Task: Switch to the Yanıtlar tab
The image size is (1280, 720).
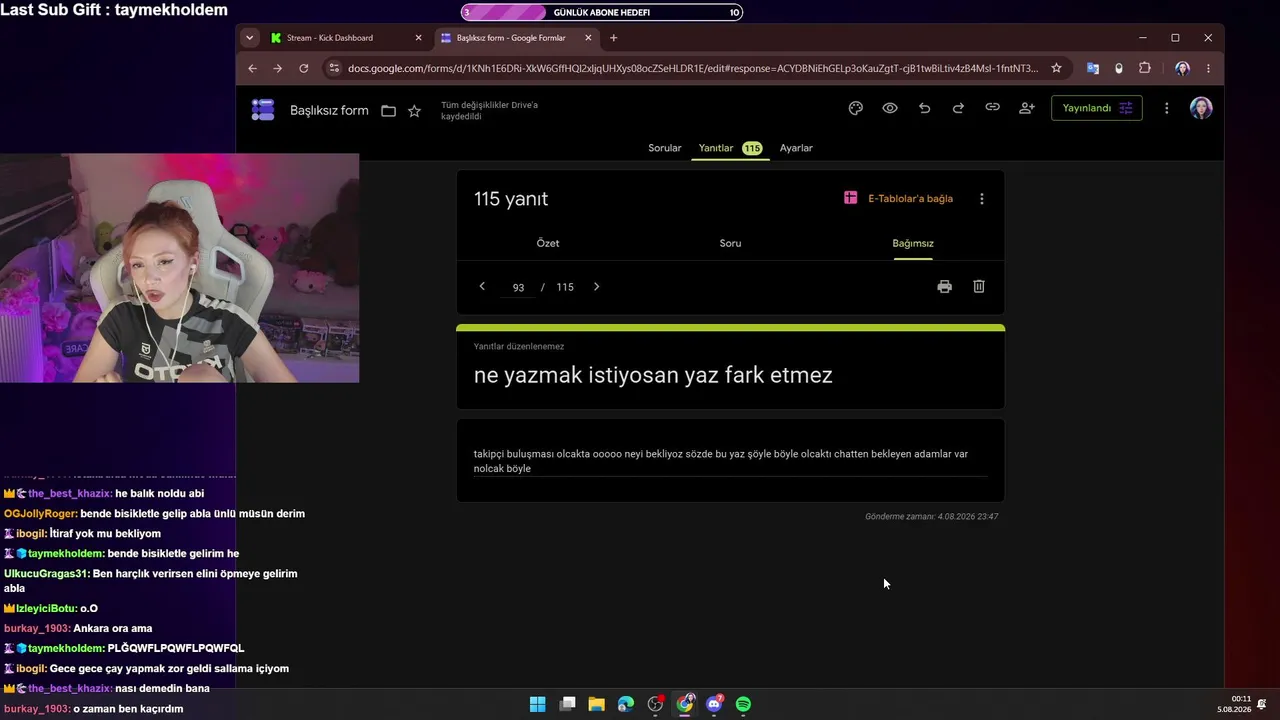Action: [x=730, y=148]
